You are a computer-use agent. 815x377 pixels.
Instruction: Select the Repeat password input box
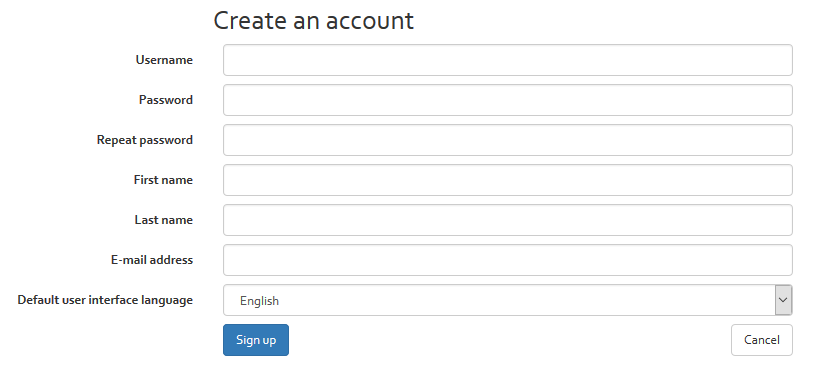click(x=508, y=140)
